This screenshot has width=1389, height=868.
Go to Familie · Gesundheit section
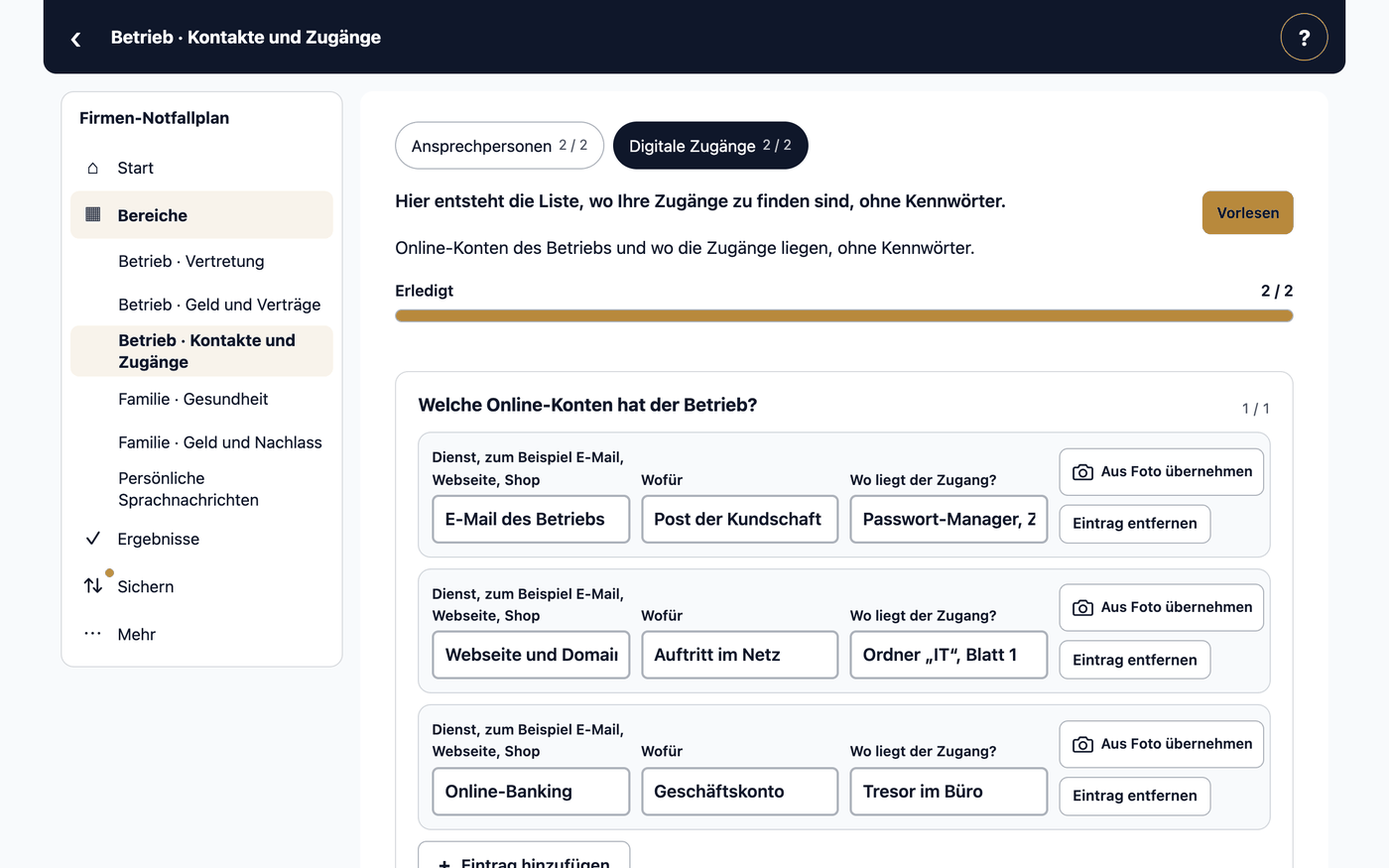pyautogui.click(x=193, y=399)
